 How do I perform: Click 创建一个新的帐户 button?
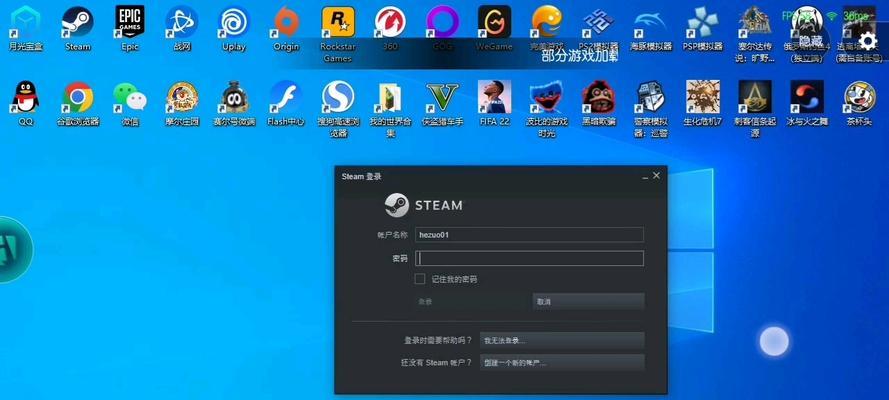562,363
